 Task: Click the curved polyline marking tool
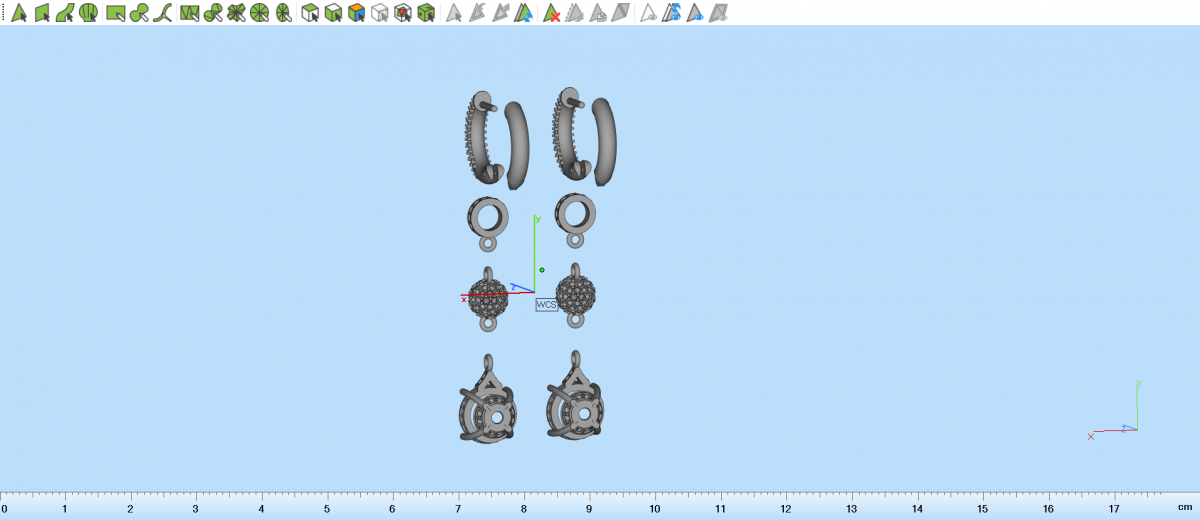coord(164,13)
